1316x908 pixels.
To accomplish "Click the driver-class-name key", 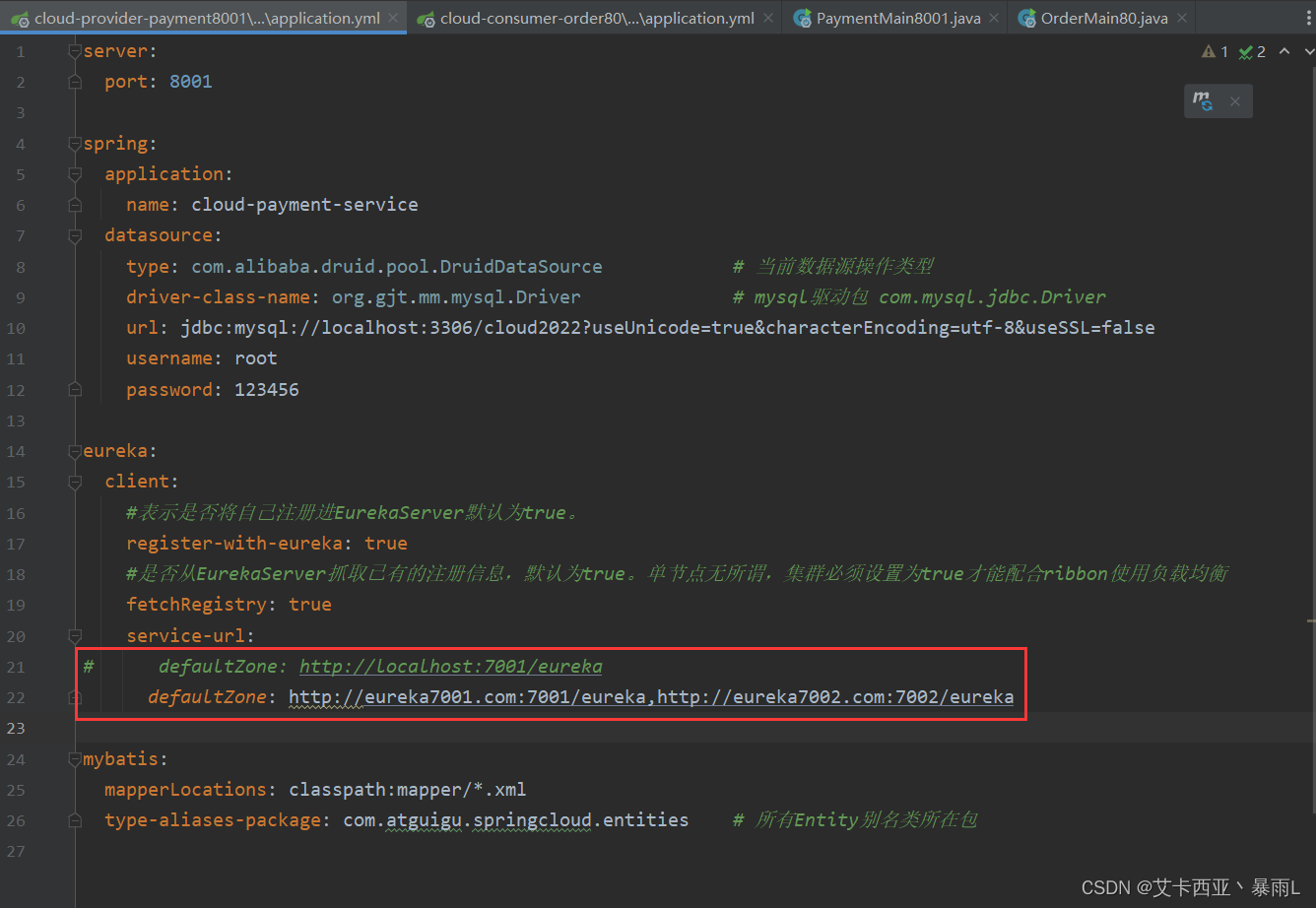I will coord(218,297).
